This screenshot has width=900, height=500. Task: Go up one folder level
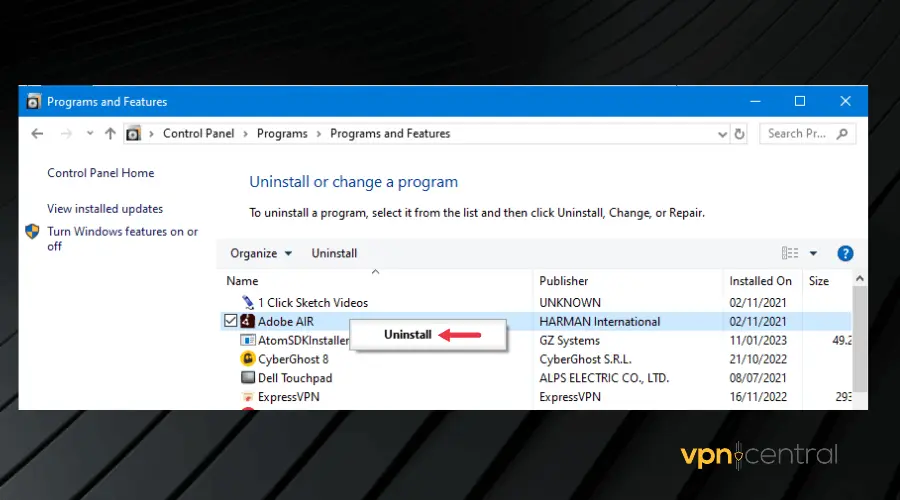(110, 134)
